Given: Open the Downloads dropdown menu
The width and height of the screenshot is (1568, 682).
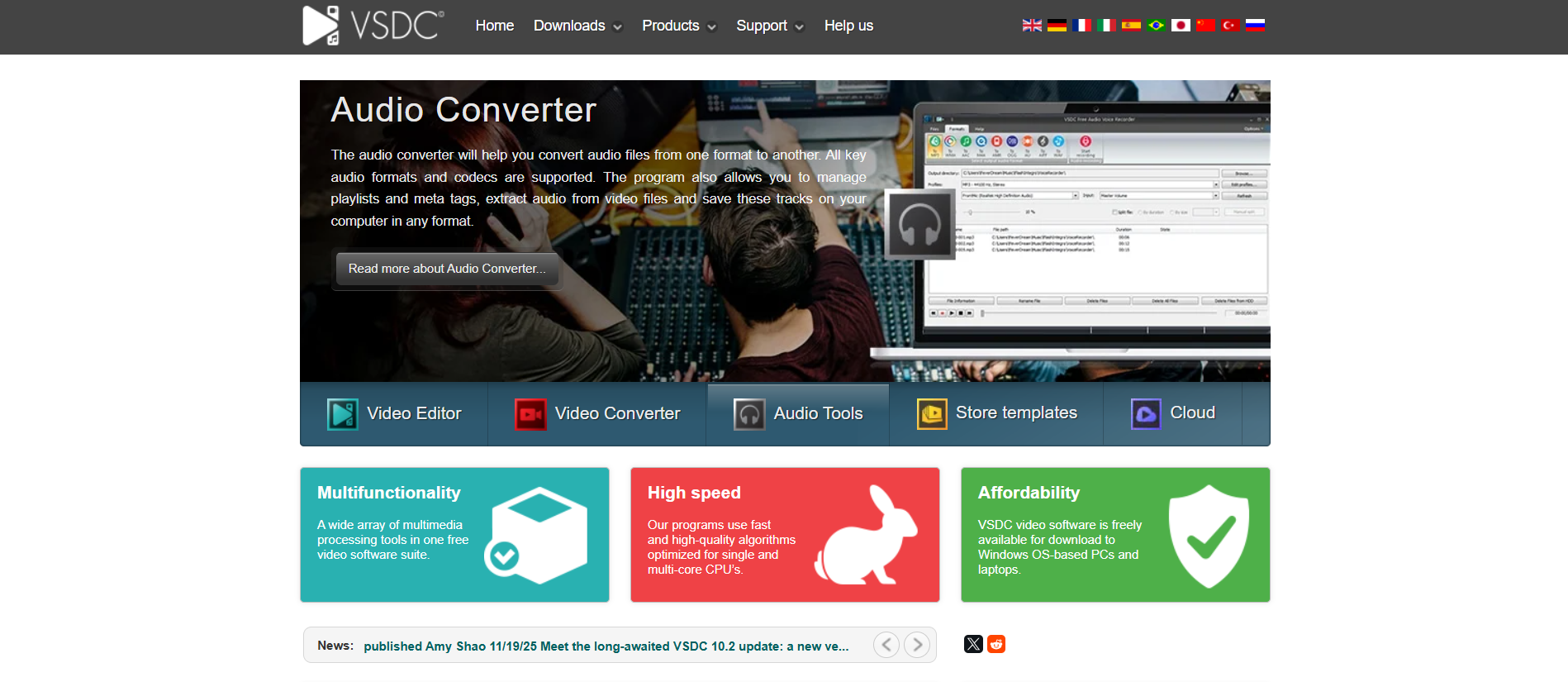Looking at the screenshot, I should [577, 26].
